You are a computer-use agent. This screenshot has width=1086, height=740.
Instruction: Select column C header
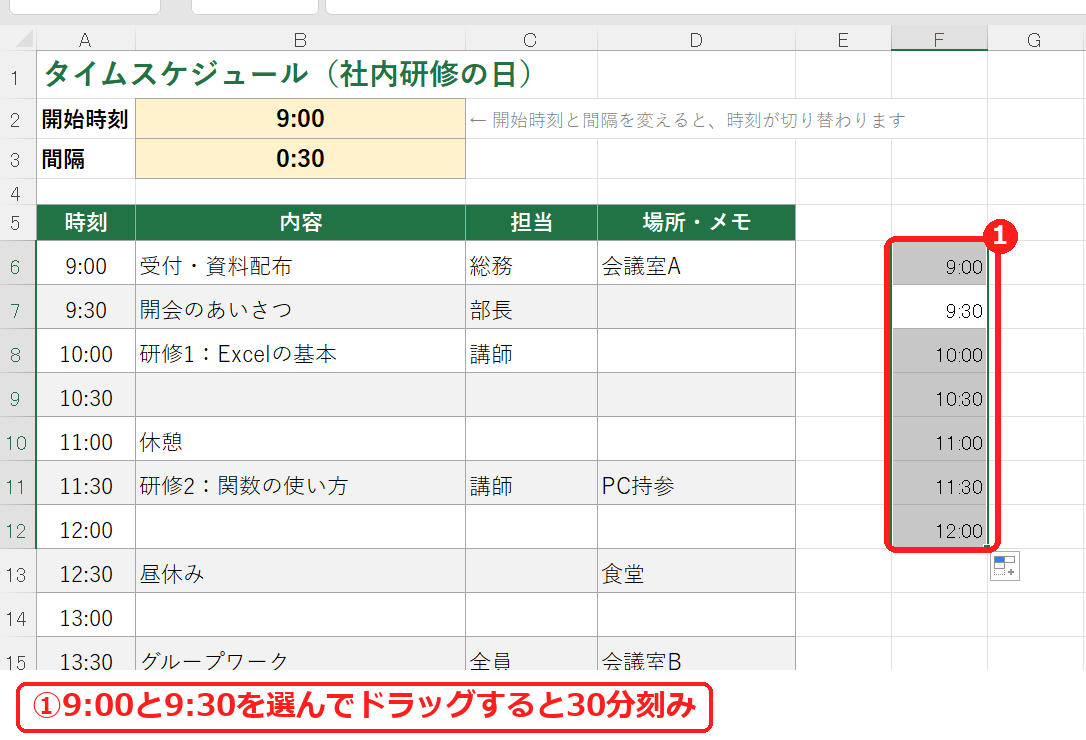tap(531, 39)
